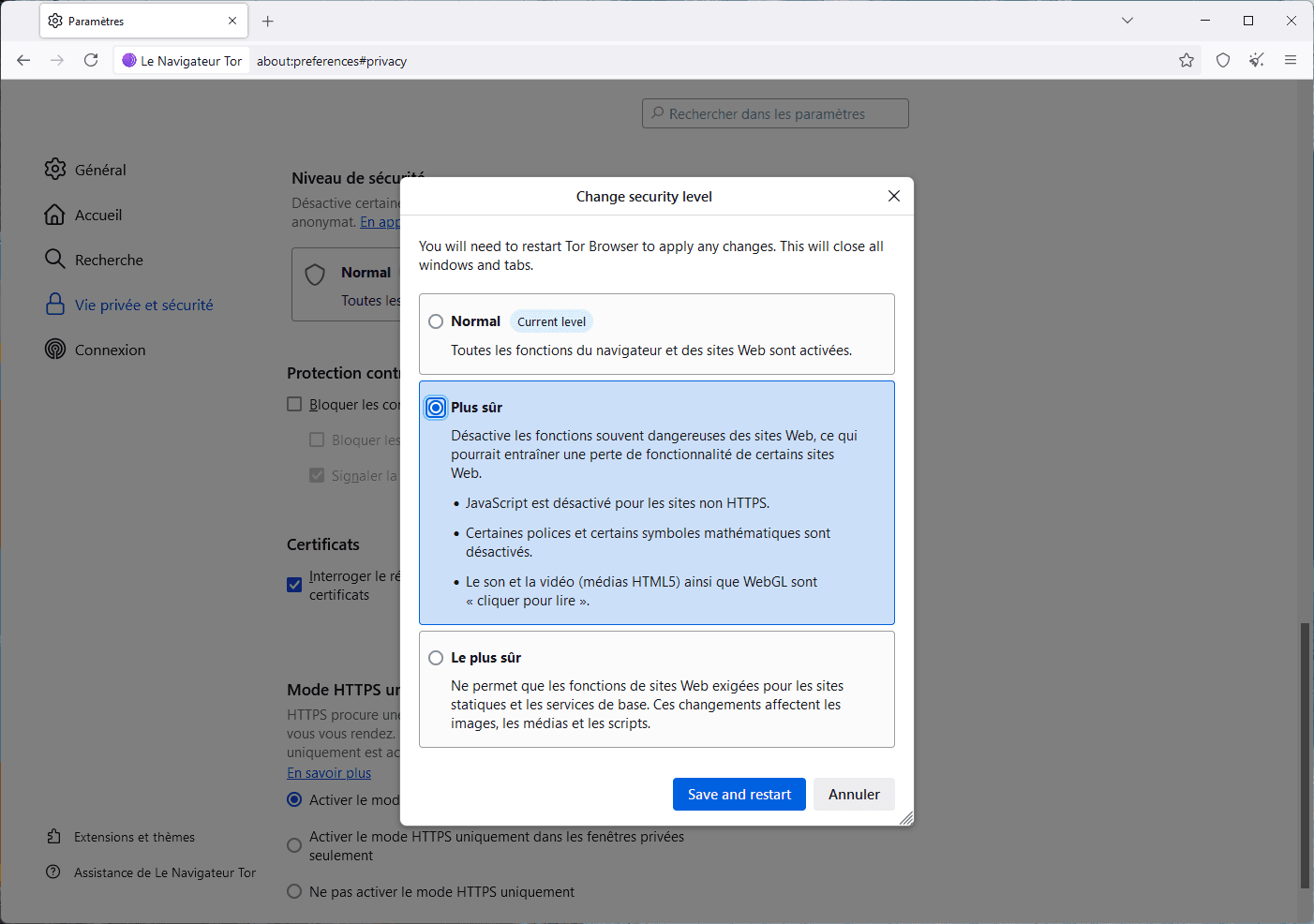Open the application hamburger menu
The image size is (1314, 924).
tap(1291, 60)
